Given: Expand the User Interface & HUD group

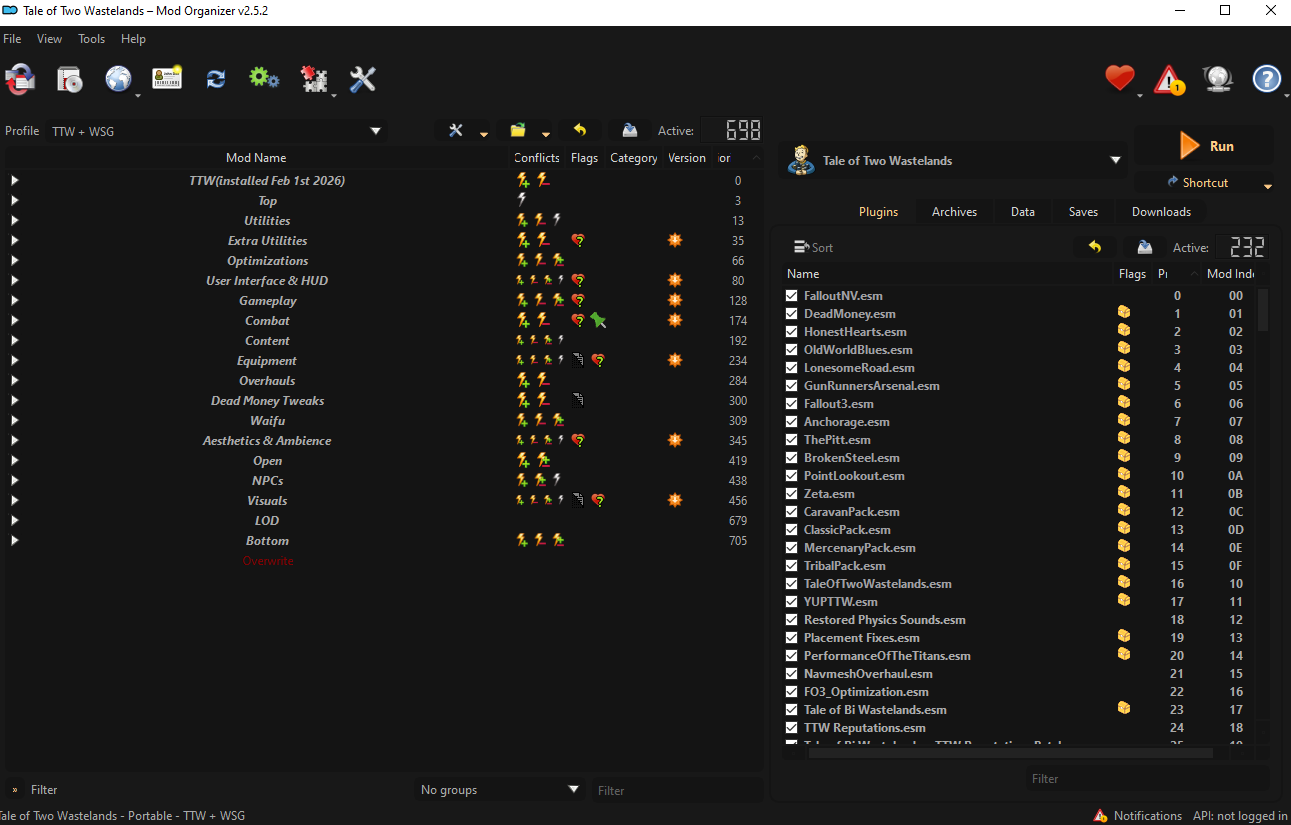Looking at the screenshot, I should coord(15,281).
